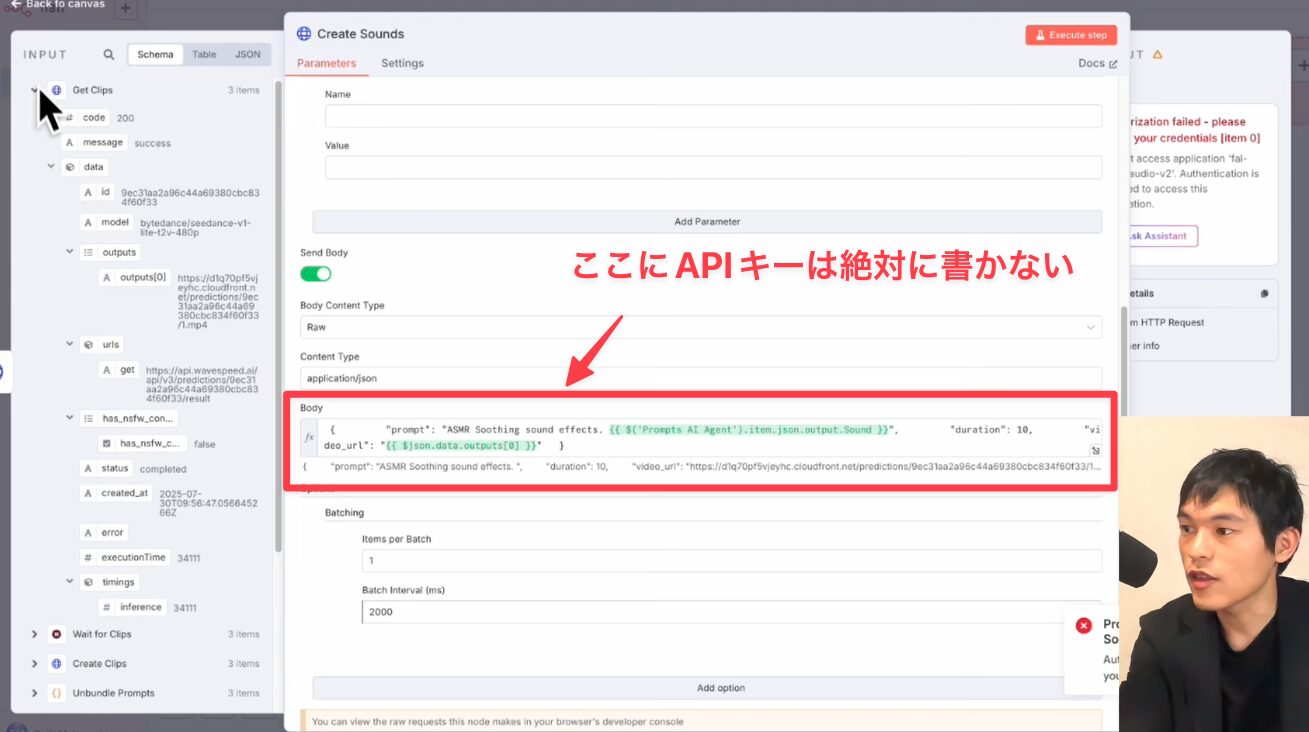Select the Table view tab
Screen dimensions: 1309x732
204,55
